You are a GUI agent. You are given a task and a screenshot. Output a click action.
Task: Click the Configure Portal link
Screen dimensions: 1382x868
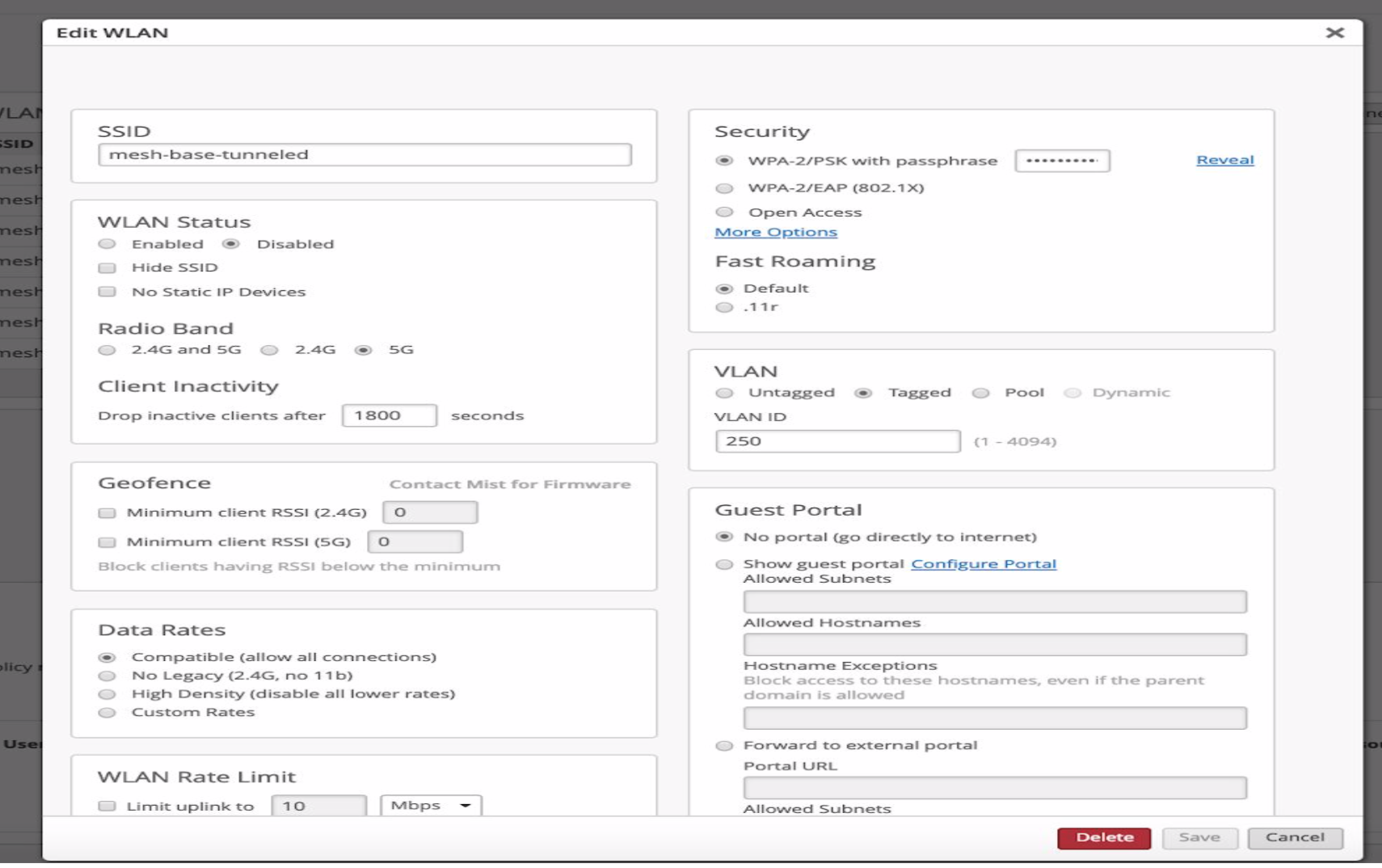(983, 564)
